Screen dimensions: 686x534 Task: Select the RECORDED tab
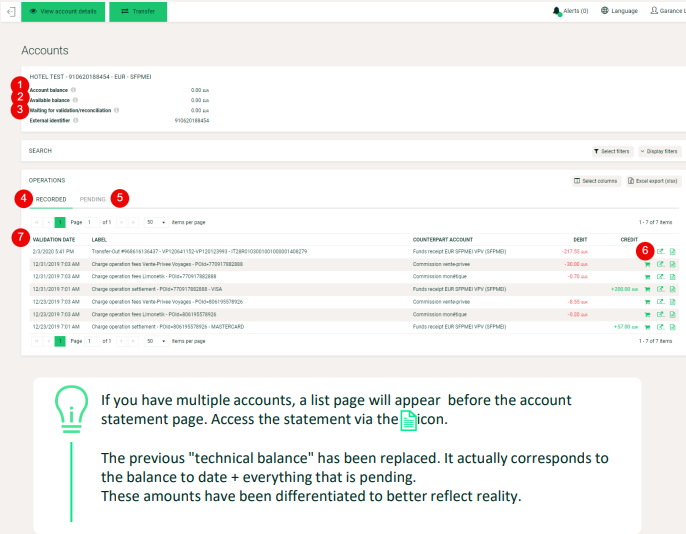pos(51,199)
